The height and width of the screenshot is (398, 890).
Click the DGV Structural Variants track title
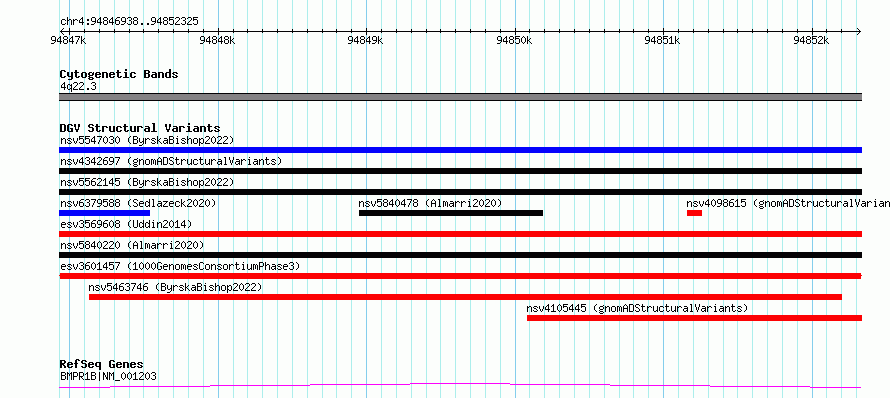[140, 128]
